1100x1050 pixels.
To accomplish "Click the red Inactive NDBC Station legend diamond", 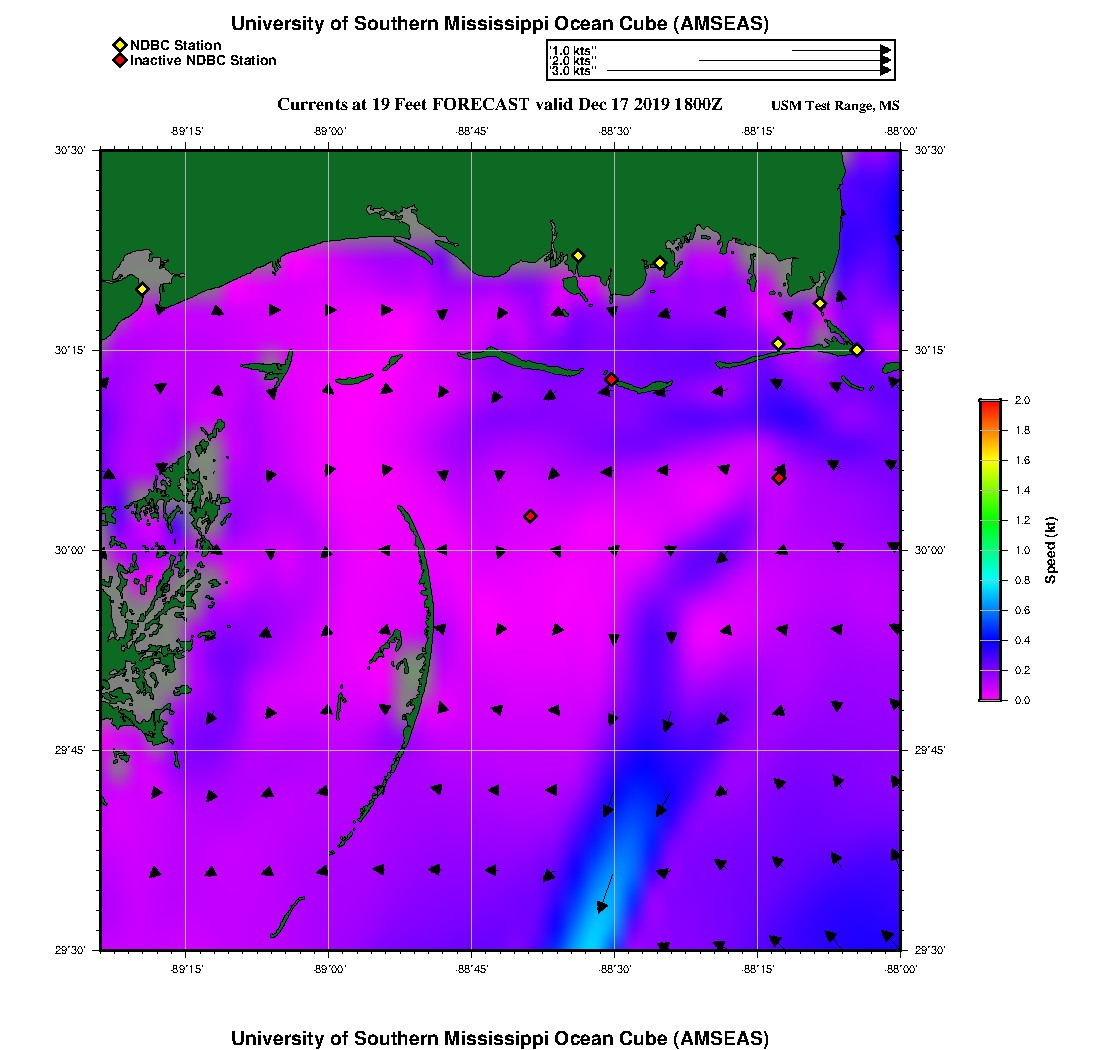I will [119, 61].
